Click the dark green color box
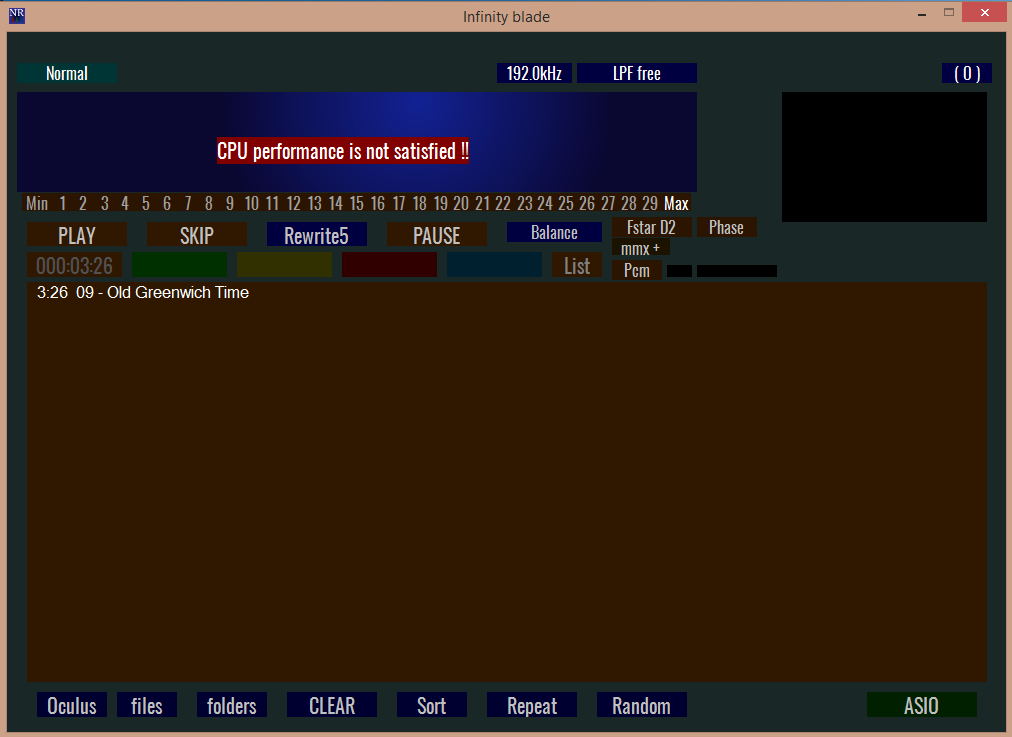Viewport: 1012px width, 737px height. [x=179, y=265]
